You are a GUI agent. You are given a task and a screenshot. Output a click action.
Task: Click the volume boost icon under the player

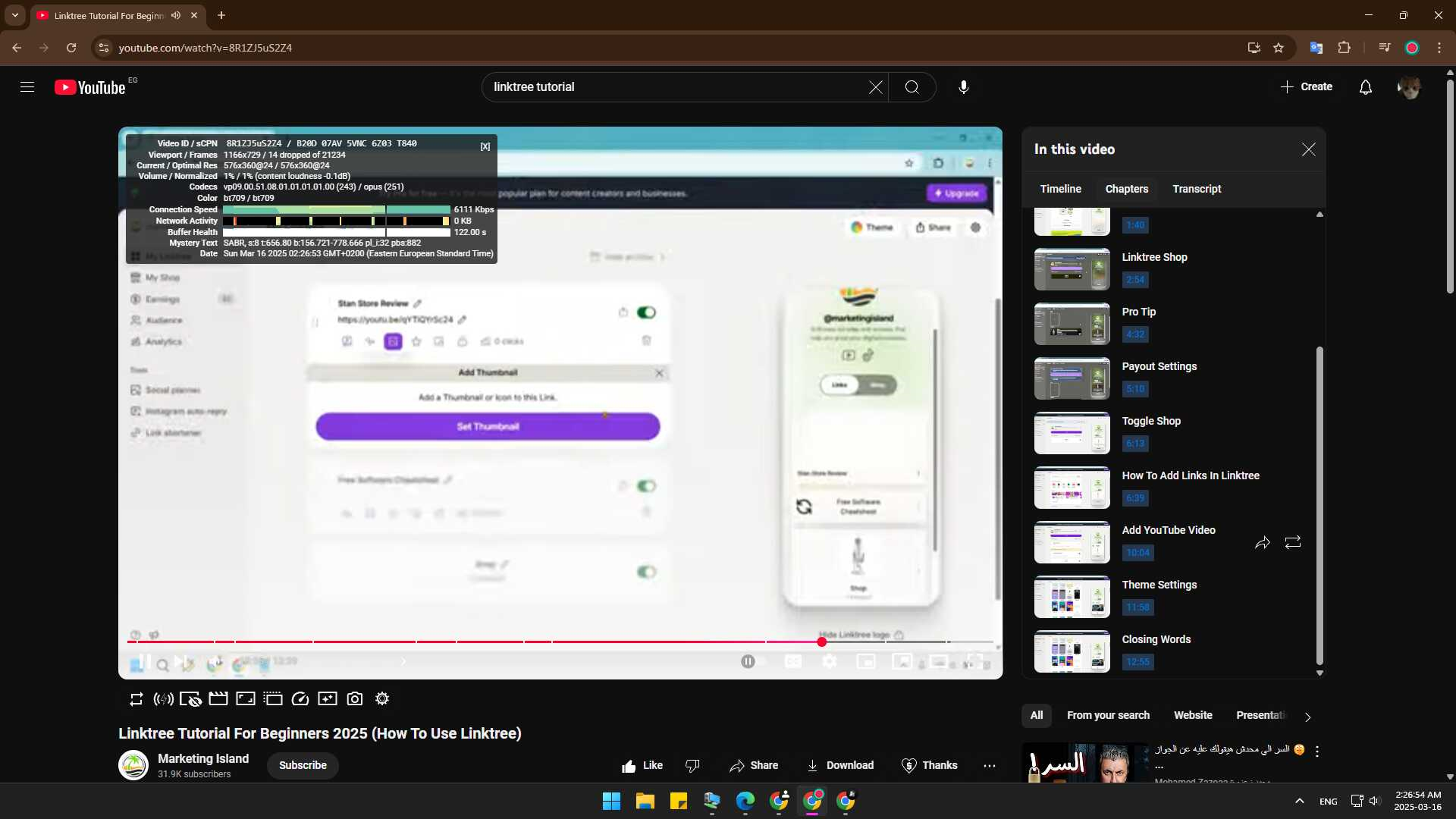coord(164,699)
